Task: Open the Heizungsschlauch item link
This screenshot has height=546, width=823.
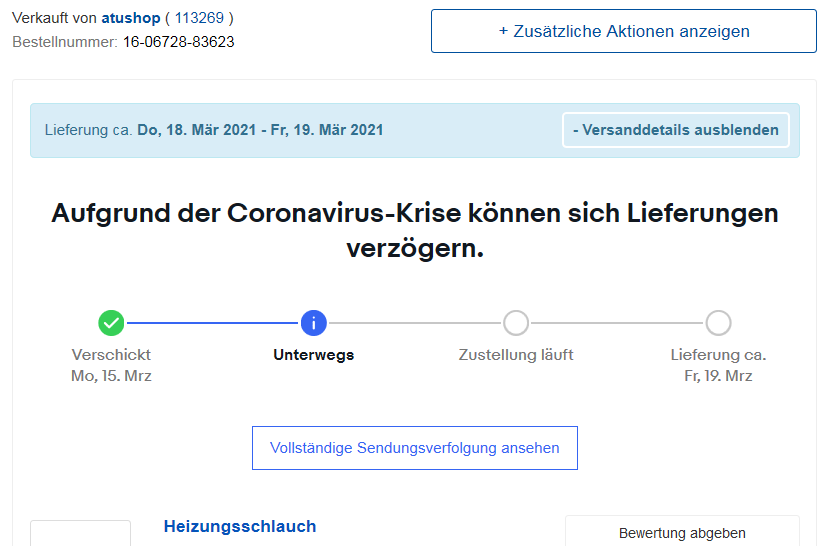Action: pyautogui.click(x=240, y=526)
